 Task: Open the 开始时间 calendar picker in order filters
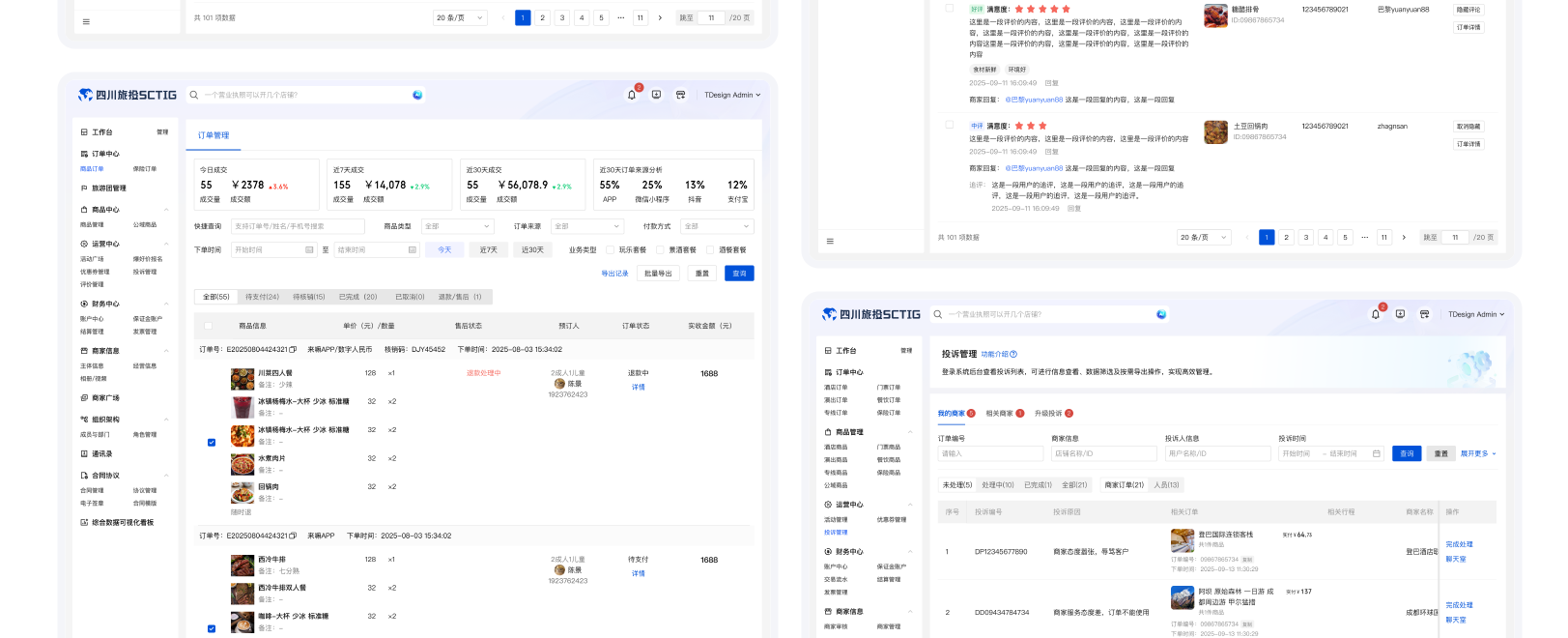[x=309, y=250]
